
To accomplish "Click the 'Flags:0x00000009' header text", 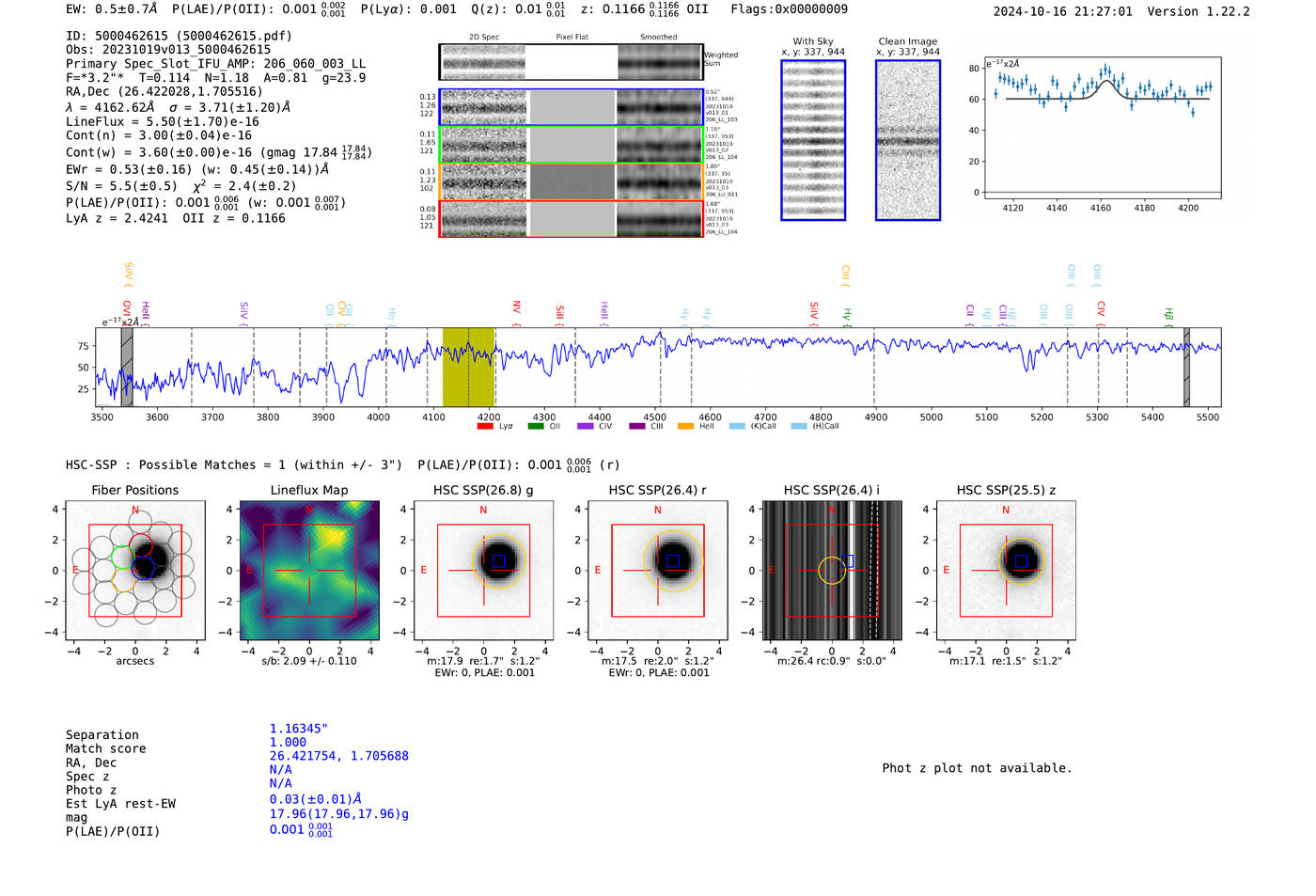I will click(x=789, y=9).
